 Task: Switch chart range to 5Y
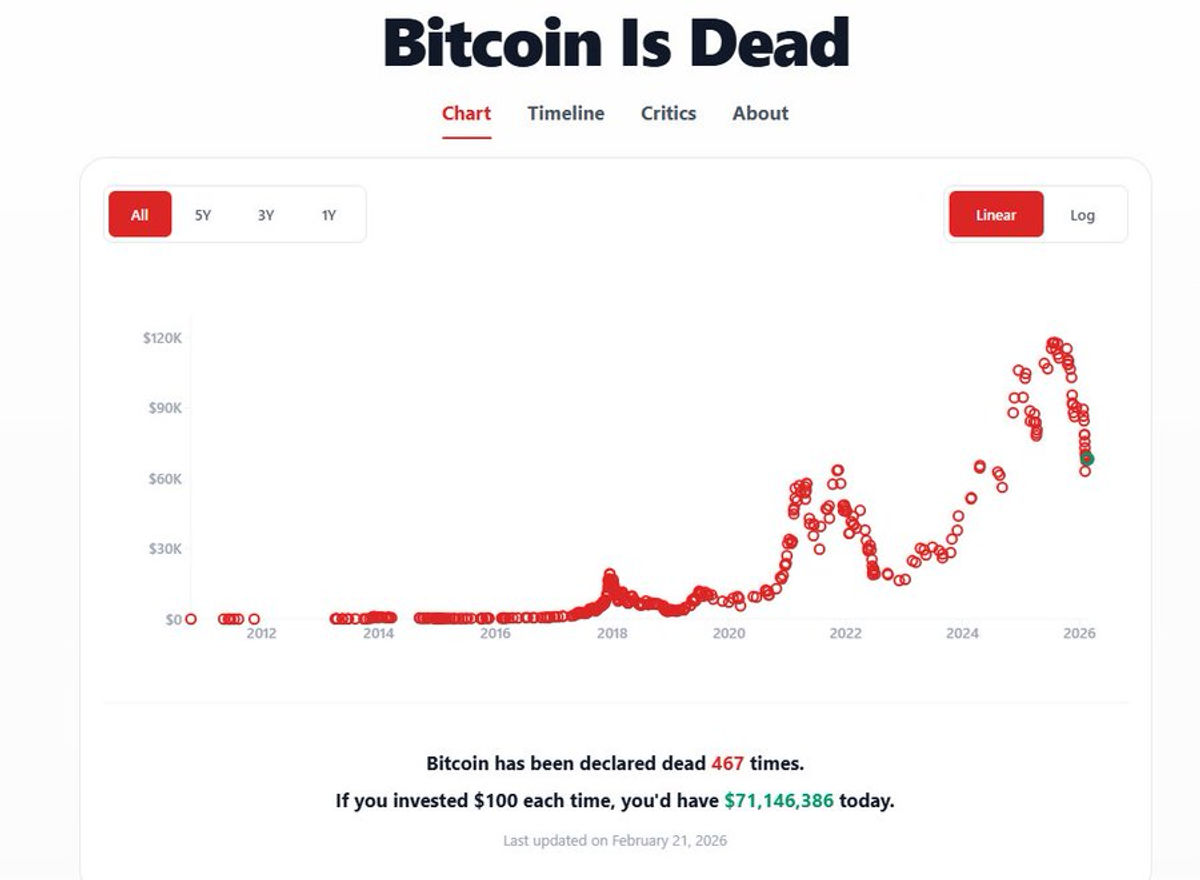click(x=203, y=214)
